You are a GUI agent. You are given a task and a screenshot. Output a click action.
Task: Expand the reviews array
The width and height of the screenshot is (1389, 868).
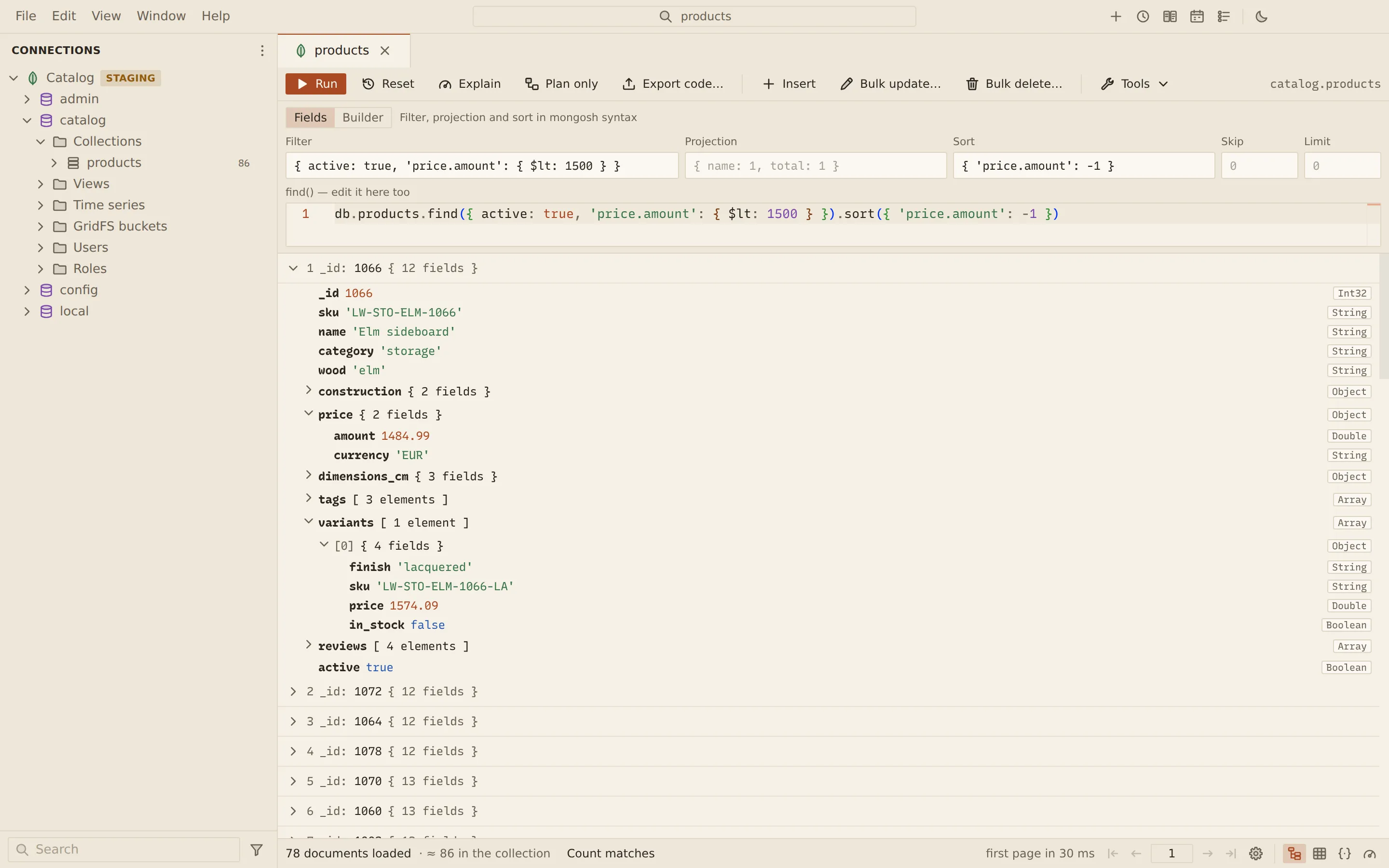308,645
